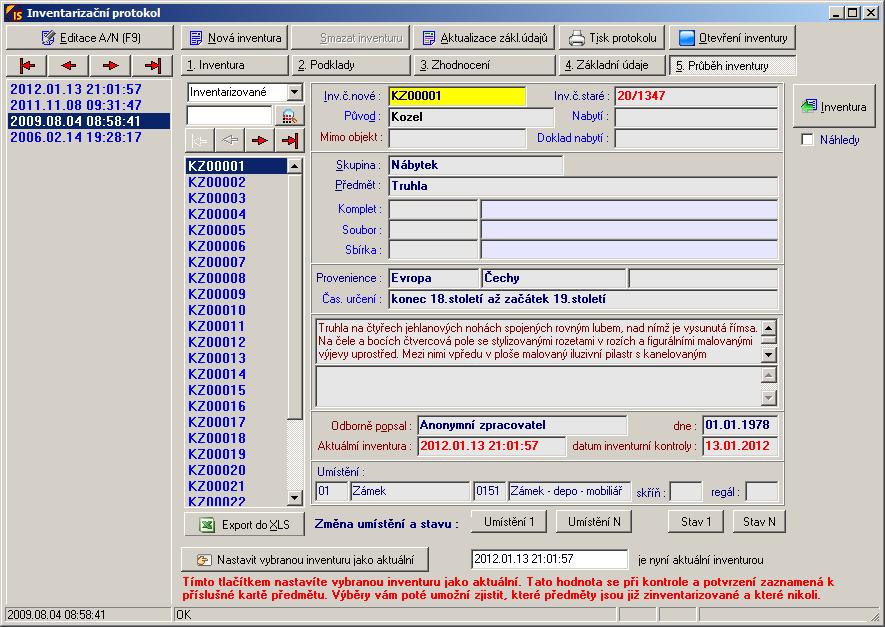This screenshot has width=885, height=627.
Task: Click Otevření inventury button
Action: click(x=733, y=38)
